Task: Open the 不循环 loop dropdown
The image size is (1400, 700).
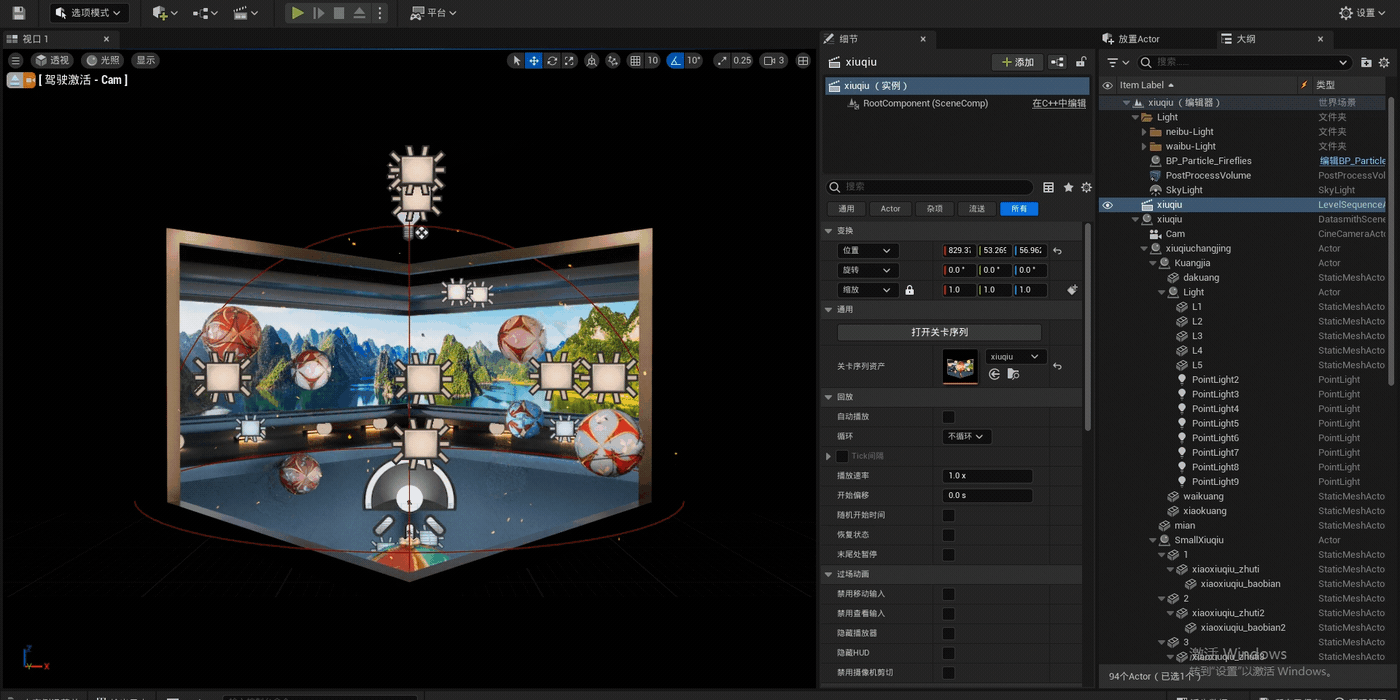Action: (x=967, y=437)
